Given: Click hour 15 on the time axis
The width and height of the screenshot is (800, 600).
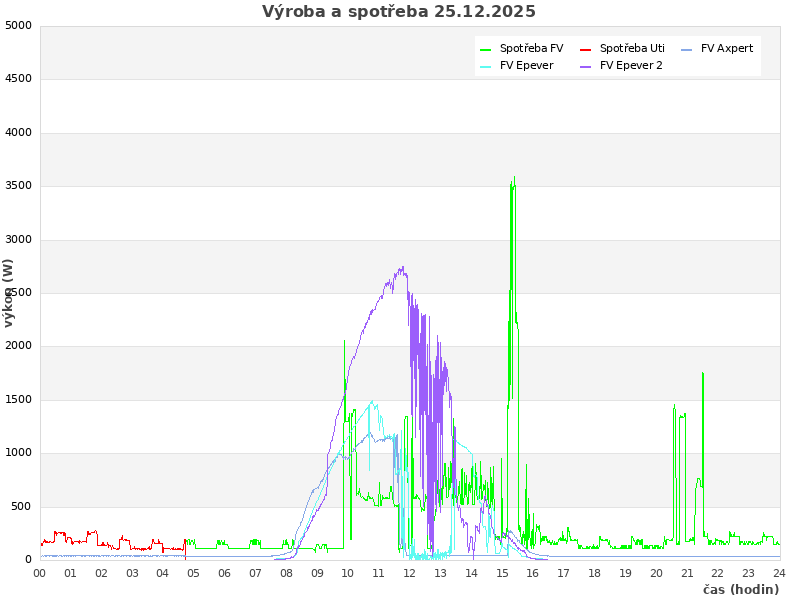Looking at the screenshot, I should point(502,573).
